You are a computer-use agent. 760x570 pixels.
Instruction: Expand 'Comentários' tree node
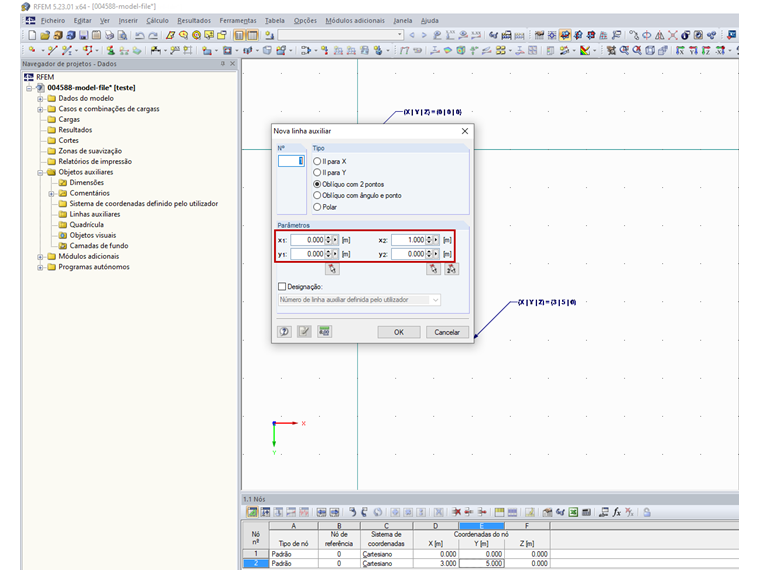(51, 193)
